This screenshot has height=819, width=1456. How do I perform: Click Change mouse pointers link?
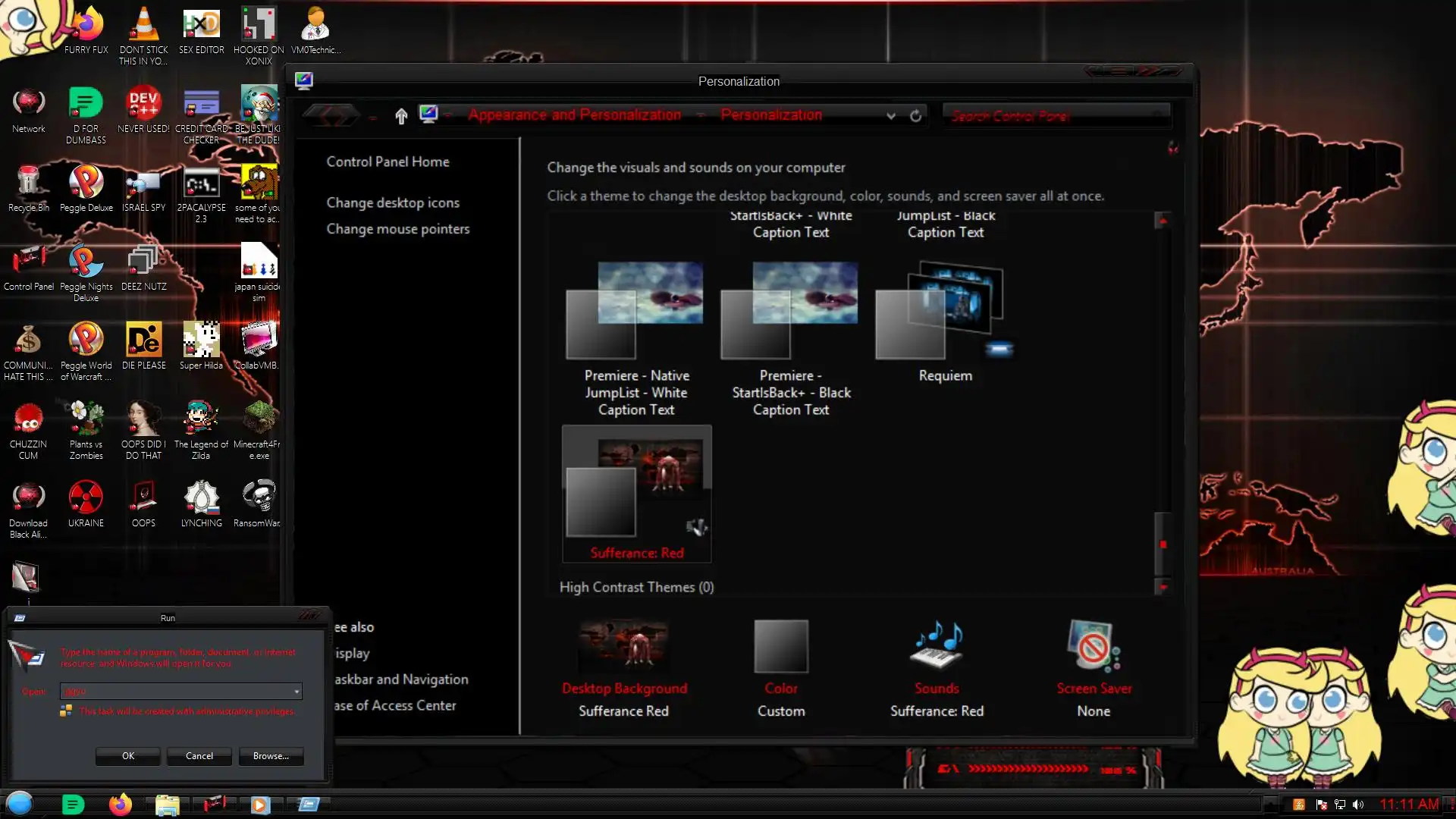pyautogui.click(x=397, y=229)
